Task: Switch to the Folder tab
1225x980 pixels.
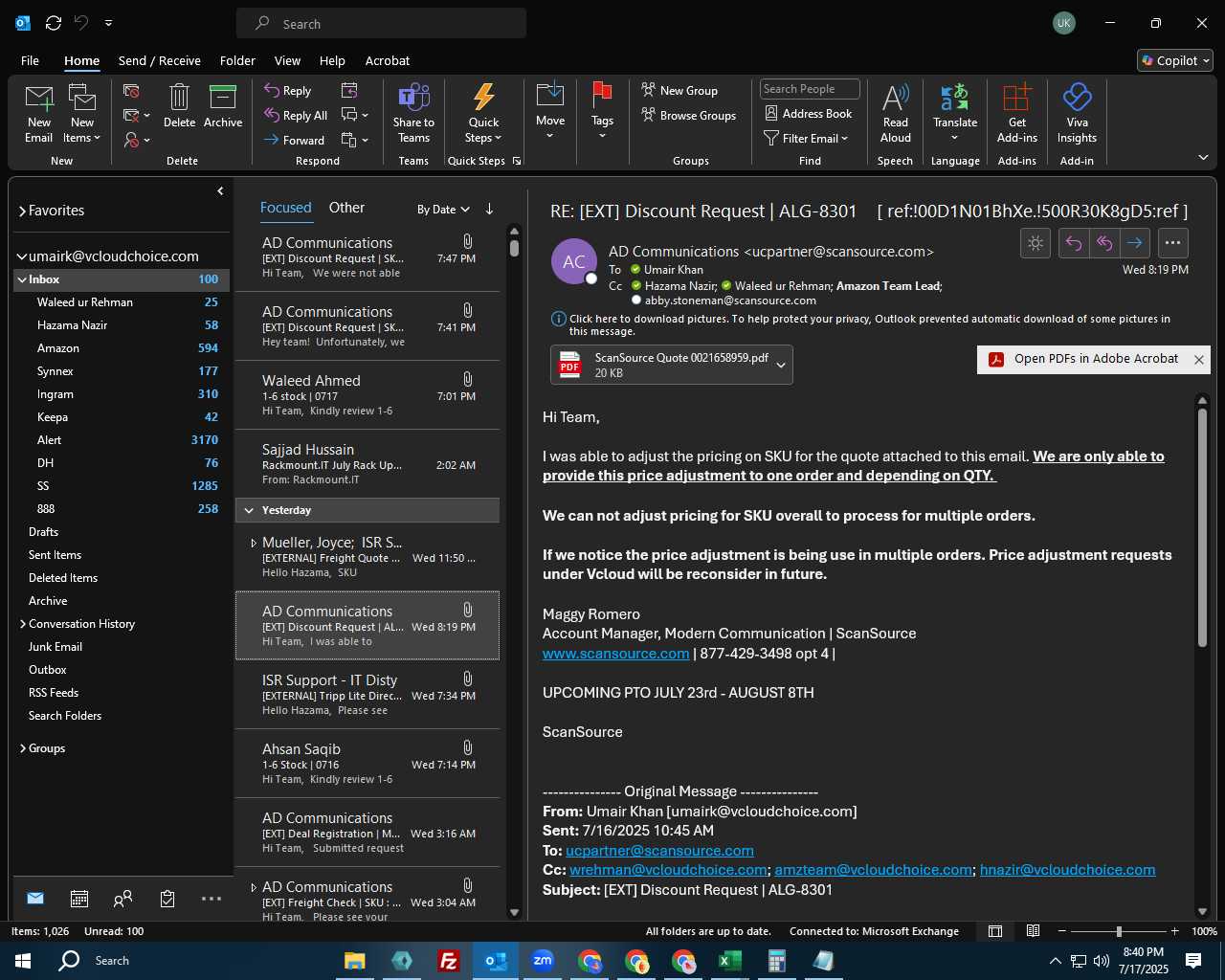Action: [237, 60]
